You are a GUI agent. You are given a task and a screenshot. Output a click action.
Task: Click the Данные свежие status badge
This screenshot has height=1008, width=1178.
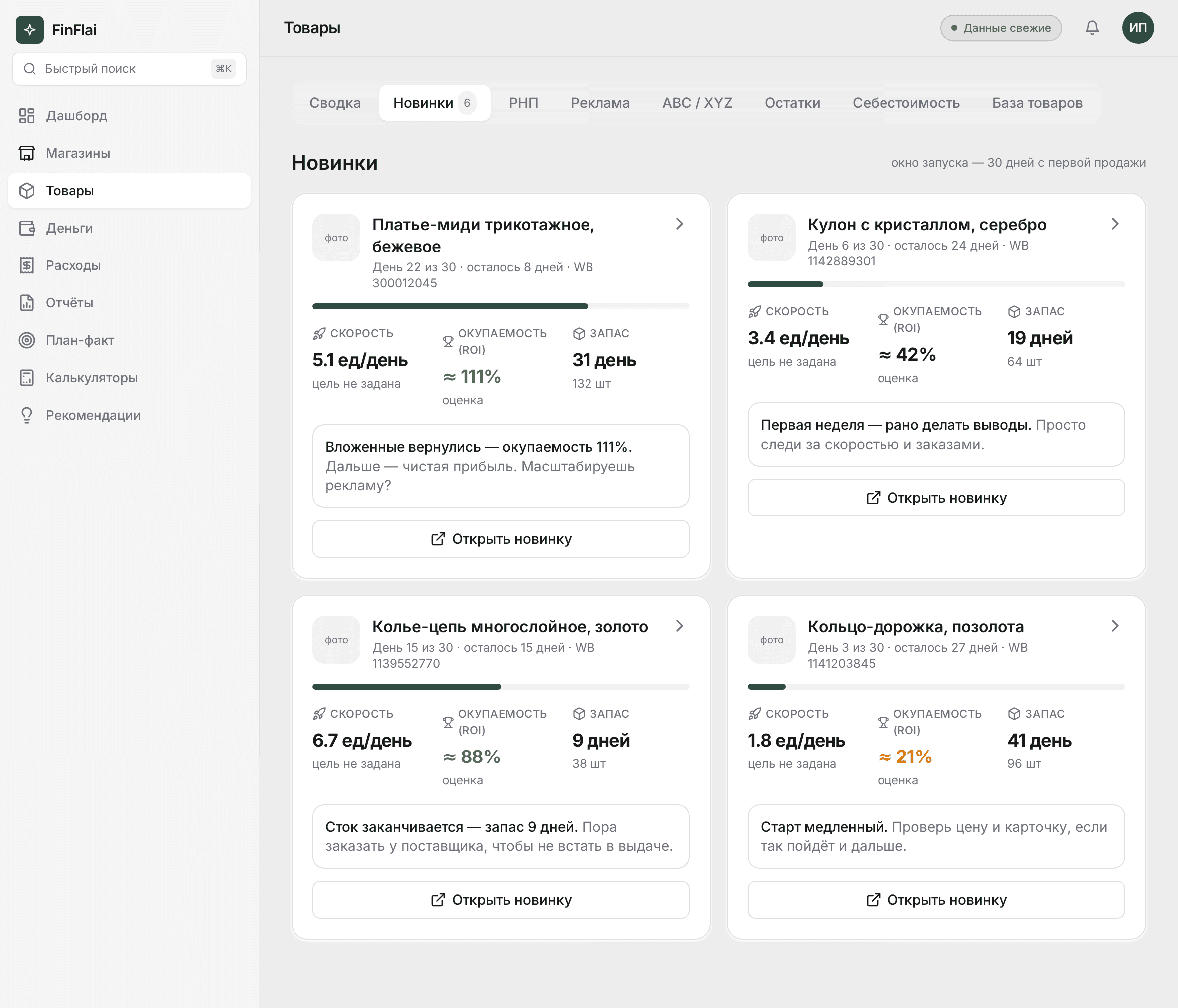[1001, 28]
